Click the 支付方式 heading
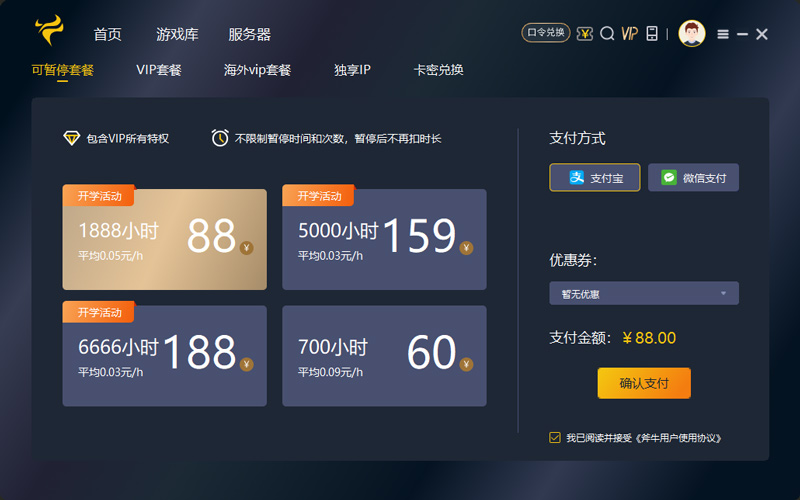This screenshot has height=500, width=800. coord(577,138)
